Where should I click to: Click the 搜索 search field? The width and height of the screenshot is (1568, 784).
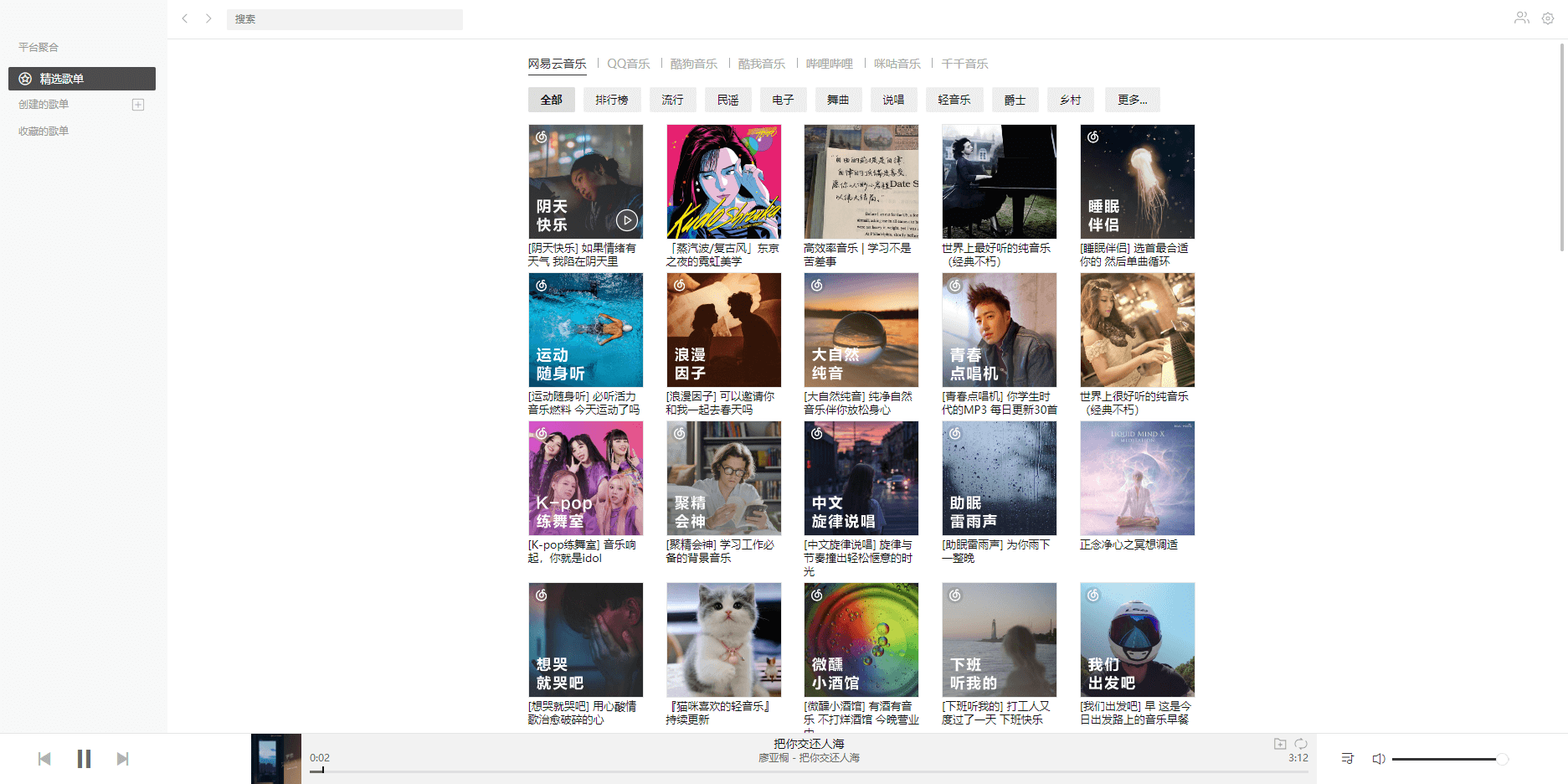[x=344, y=19]
